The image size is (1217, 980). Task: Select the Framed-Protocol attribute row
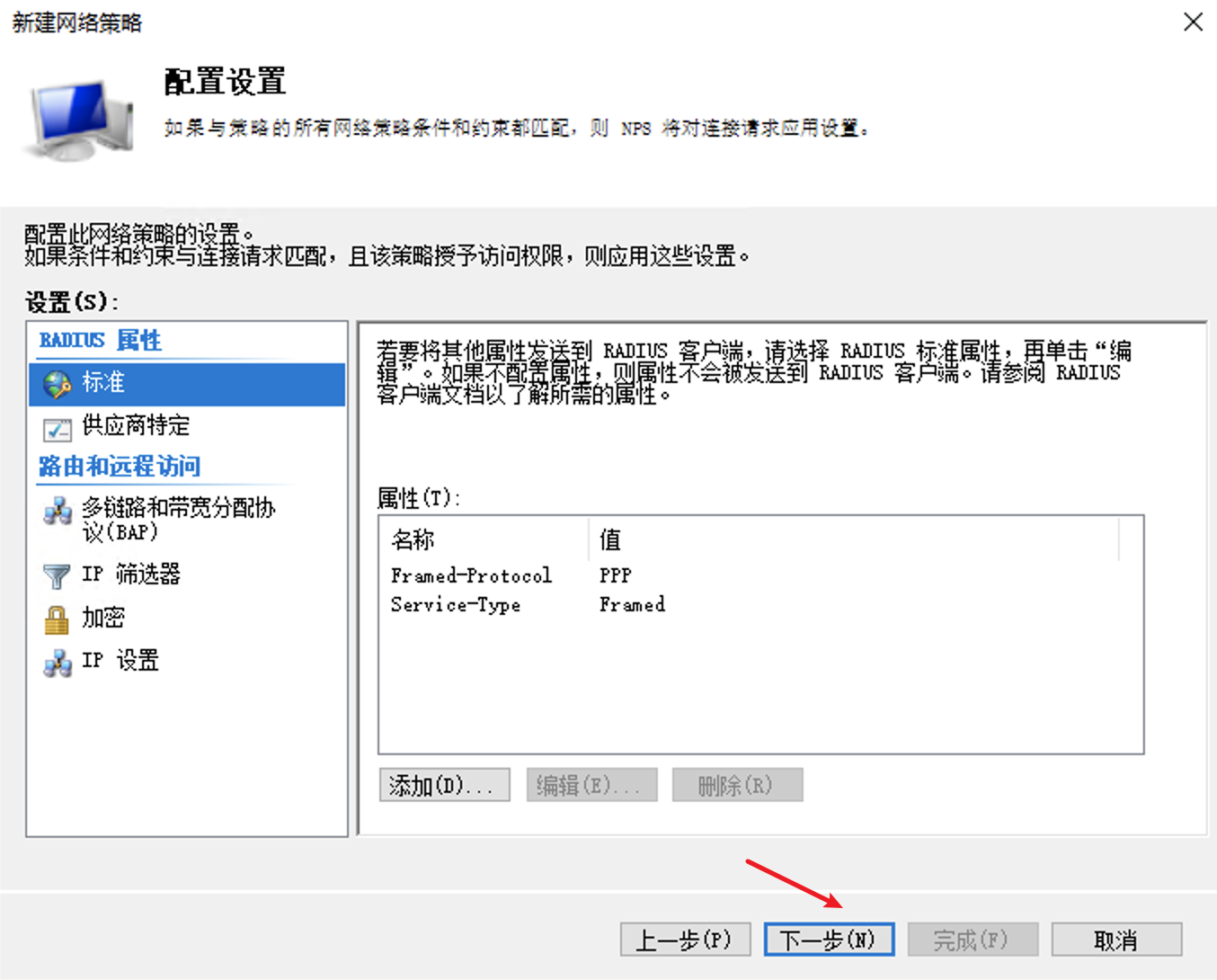(x=471, y=575)
